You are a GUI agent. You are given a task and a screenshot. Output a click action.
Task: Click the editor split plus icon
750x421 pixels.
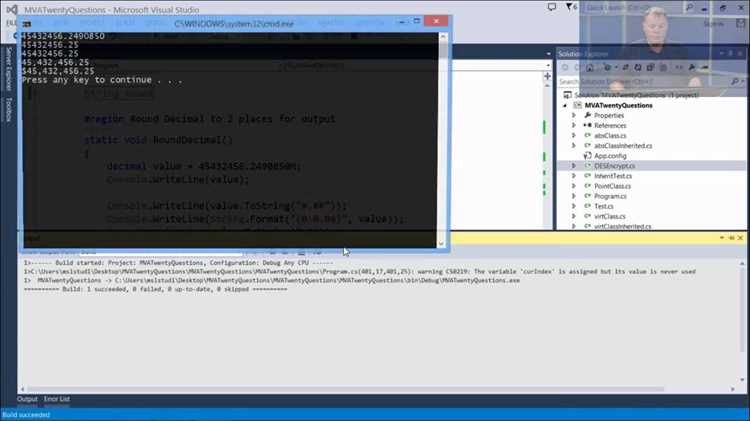coord(548,76)
